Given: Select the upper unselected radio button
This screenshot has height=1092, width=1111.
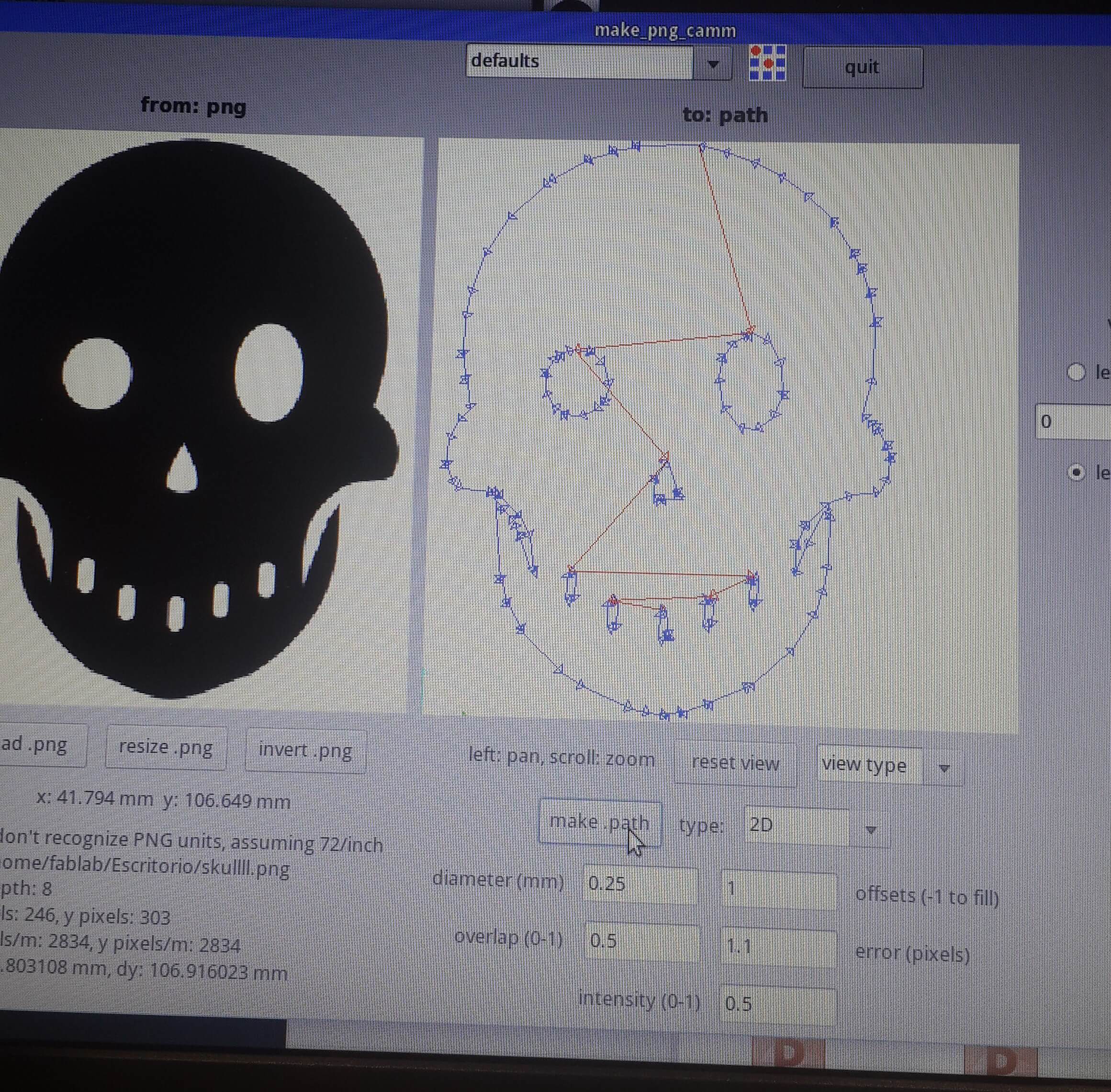Looking at the screenshot, I should (1076, 372).
